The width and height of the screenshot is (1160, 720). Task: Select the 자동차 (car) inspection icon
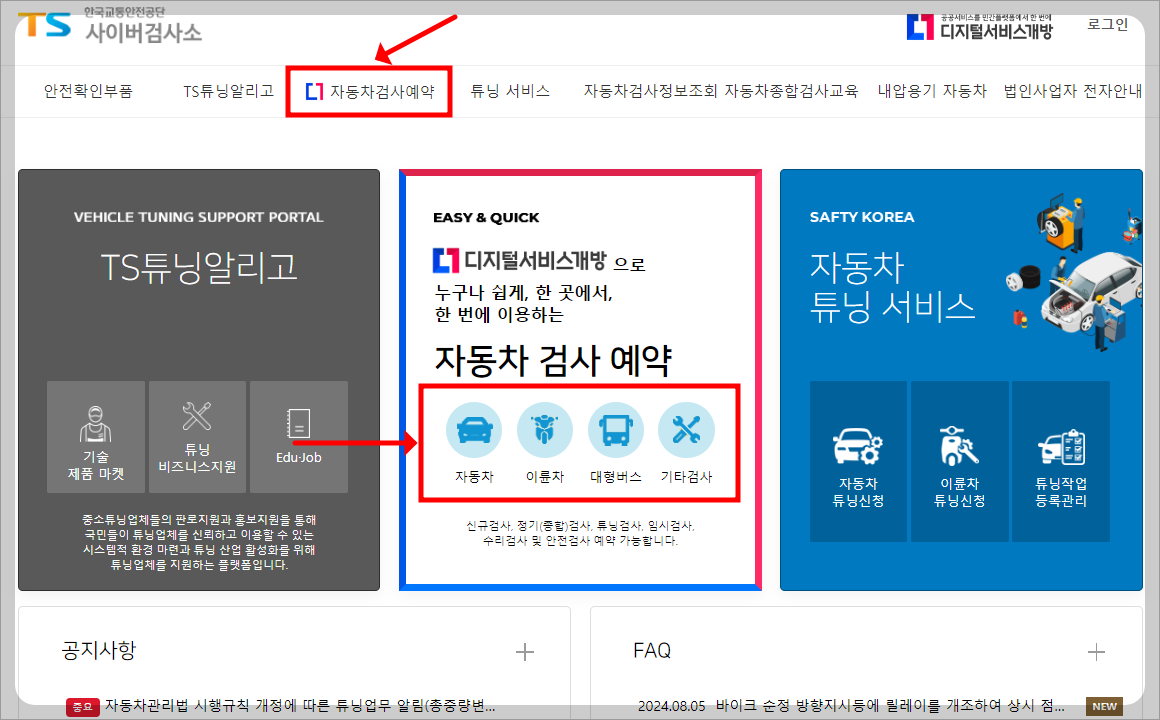(473, 428)
